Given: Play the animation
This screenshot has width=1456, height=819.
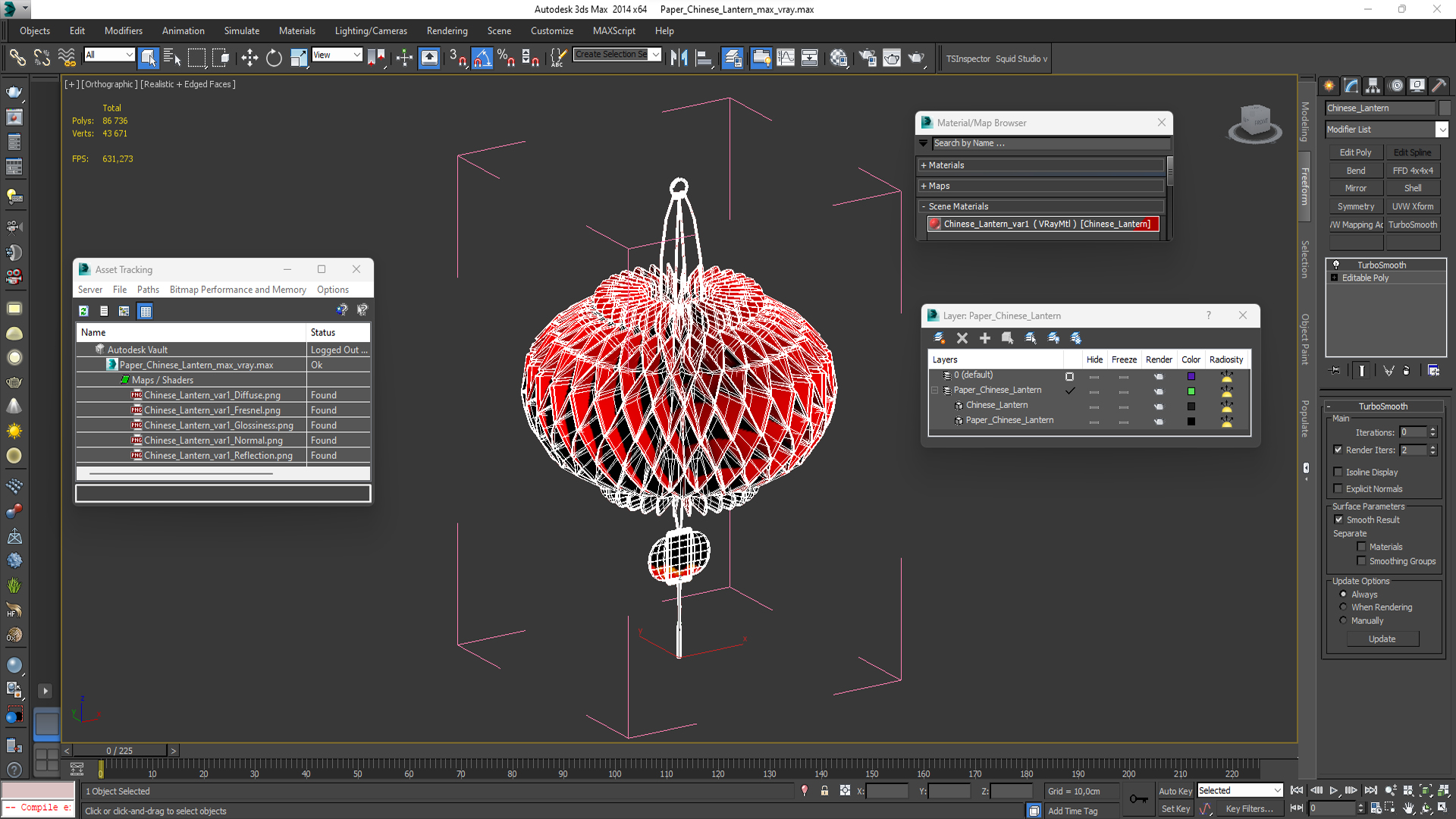Looking at the screenshot, I should (1334, 790).
